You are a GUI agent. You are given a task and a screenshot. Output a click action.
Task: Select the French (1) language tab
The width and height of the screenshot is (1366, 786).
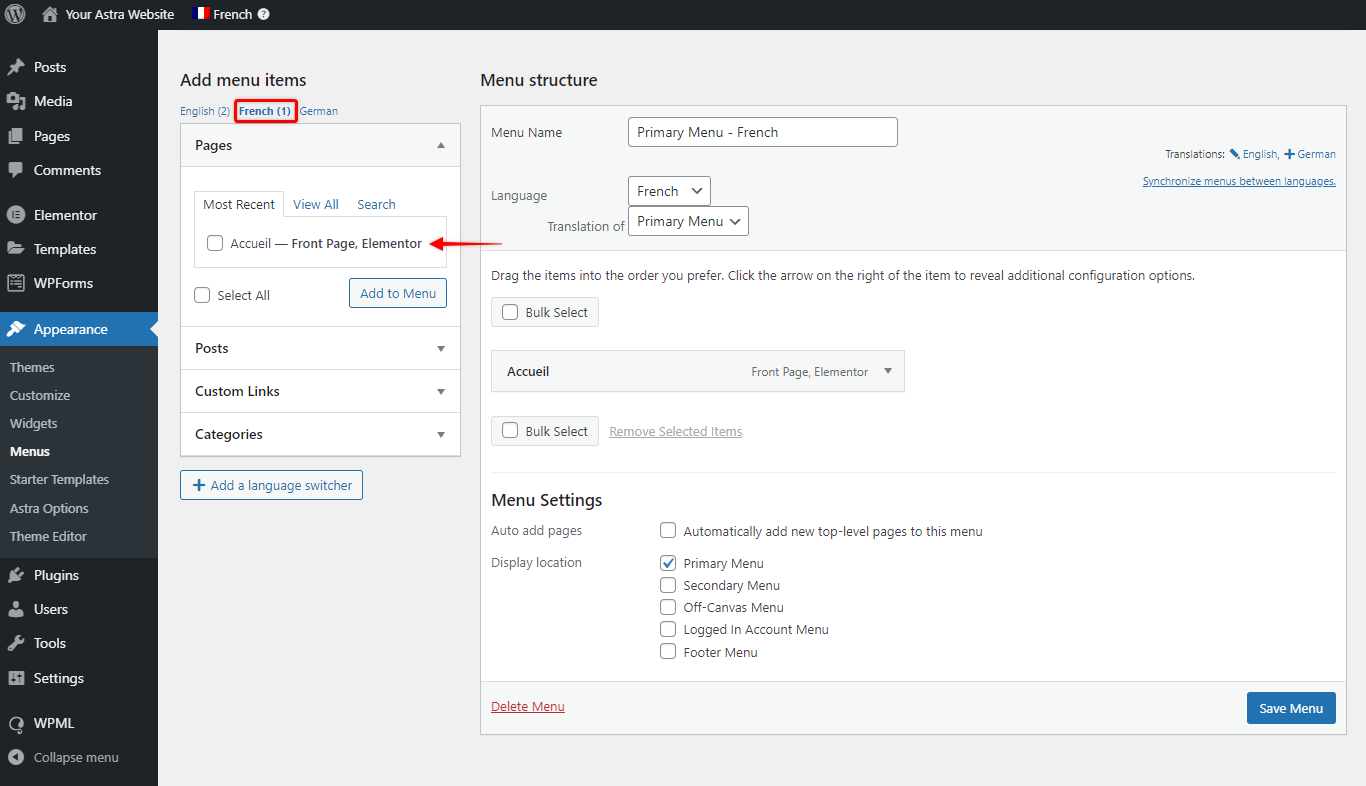pos(265,111)
